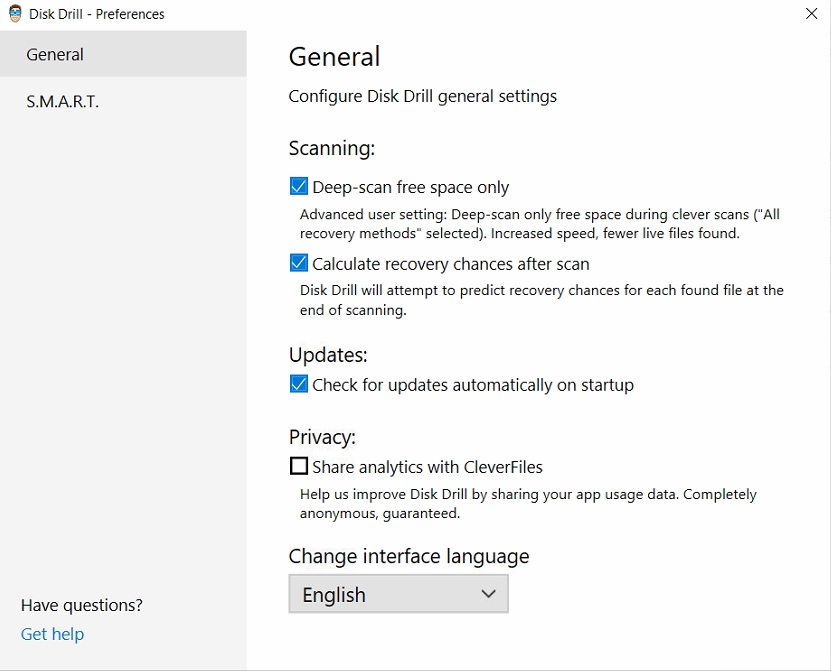Click 'Configure Disk Drill general settings' text

422,96
